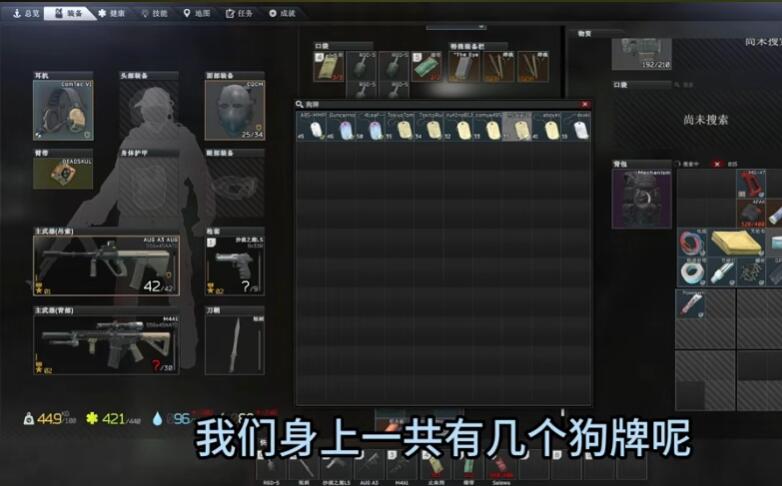Screen dimensions: 782x486
Task: Select the pistol in holster slot
Action: [234, 265]
